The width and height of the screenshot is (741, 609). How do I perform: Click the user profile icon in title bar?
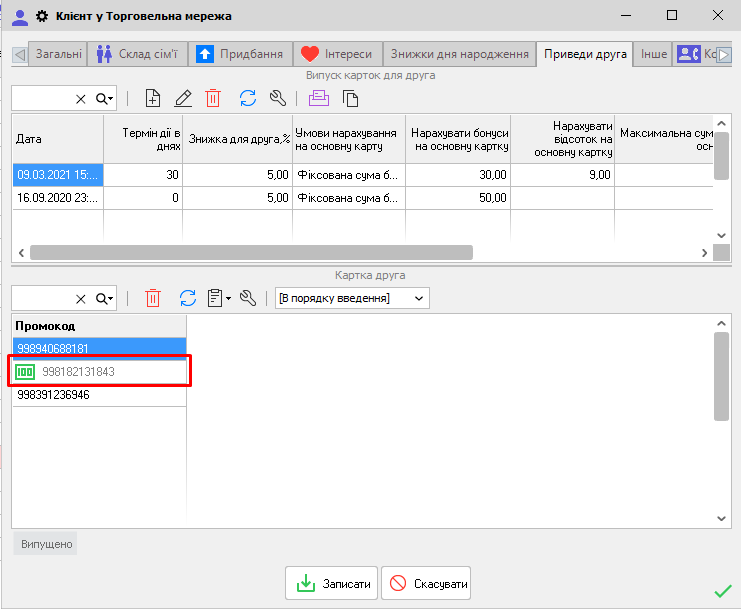[20, 17]
